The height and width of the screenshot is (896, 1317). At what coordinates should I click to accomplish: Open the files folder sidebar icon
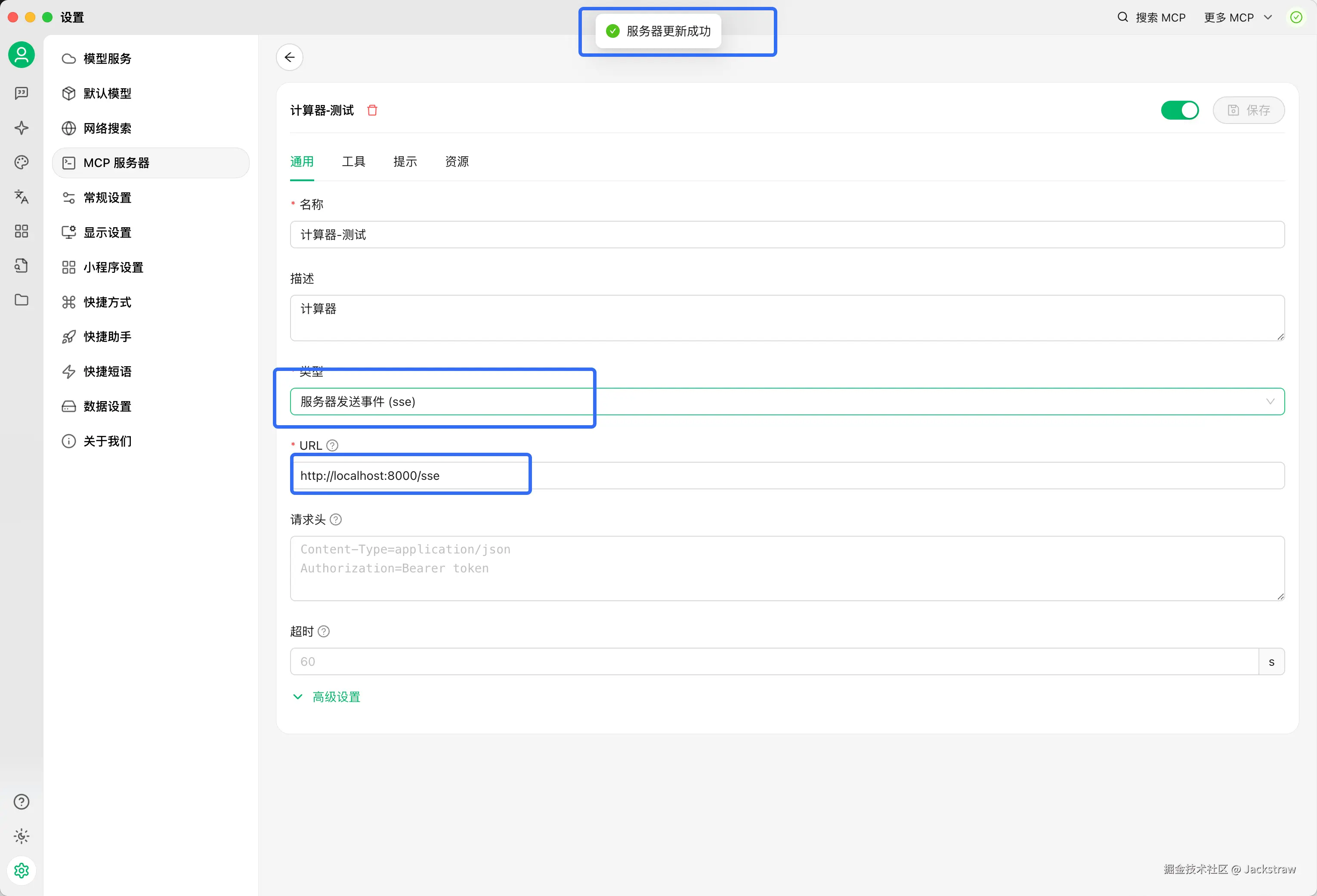click(22, 300)
